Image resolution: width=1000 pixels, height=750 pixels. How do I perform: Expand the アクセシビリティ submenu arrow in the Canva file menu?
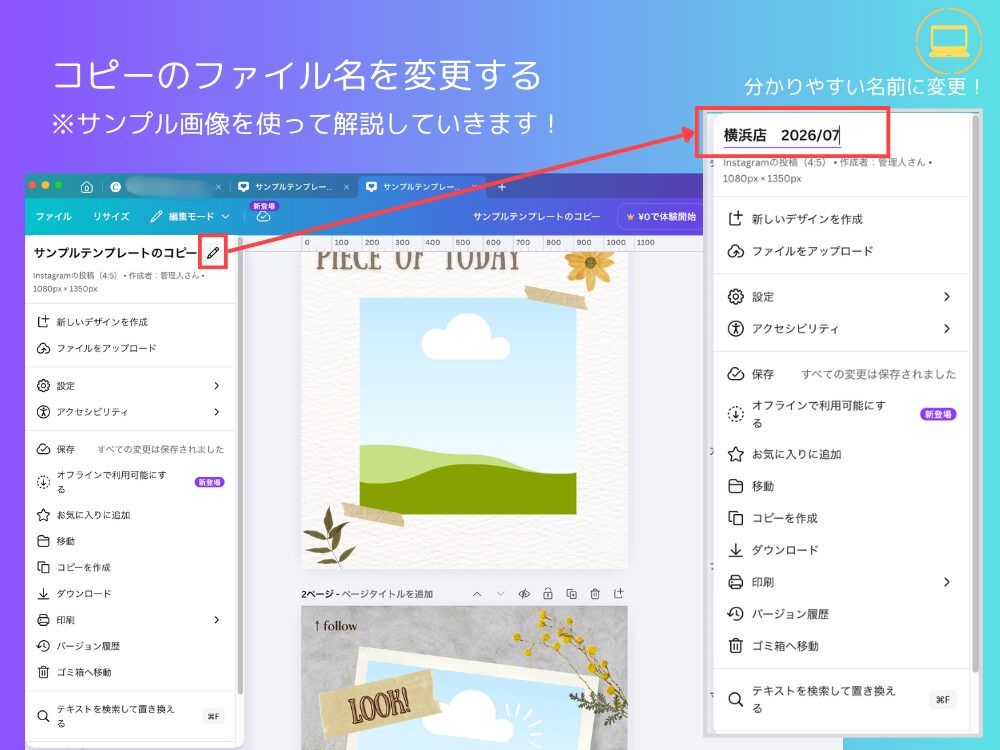click(217, 412)
